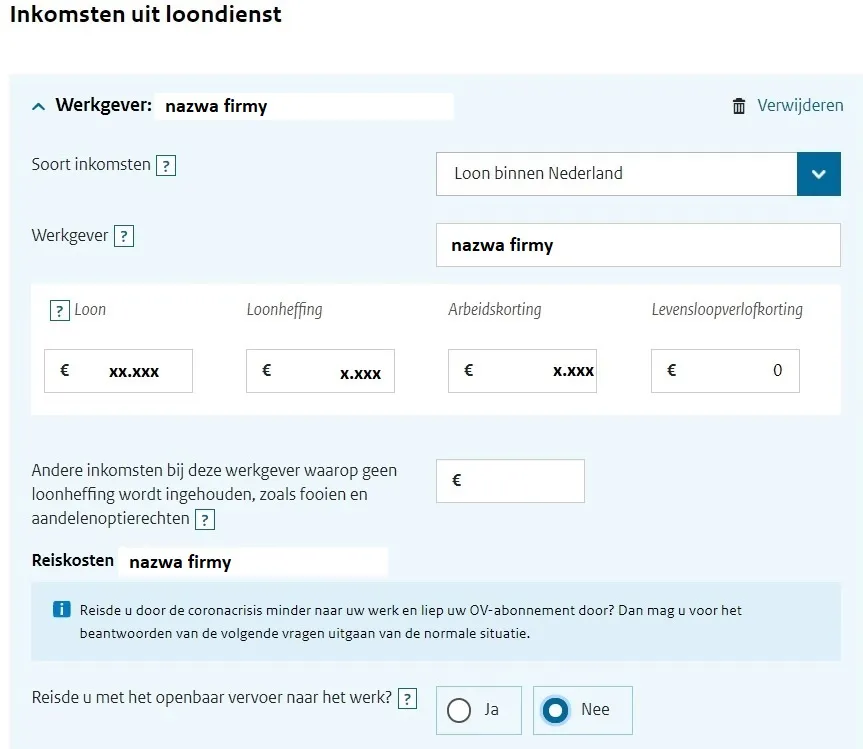Click the Werkgever name input field
Image resolution: width=863 pixels, height=749 pixels.
638,245
